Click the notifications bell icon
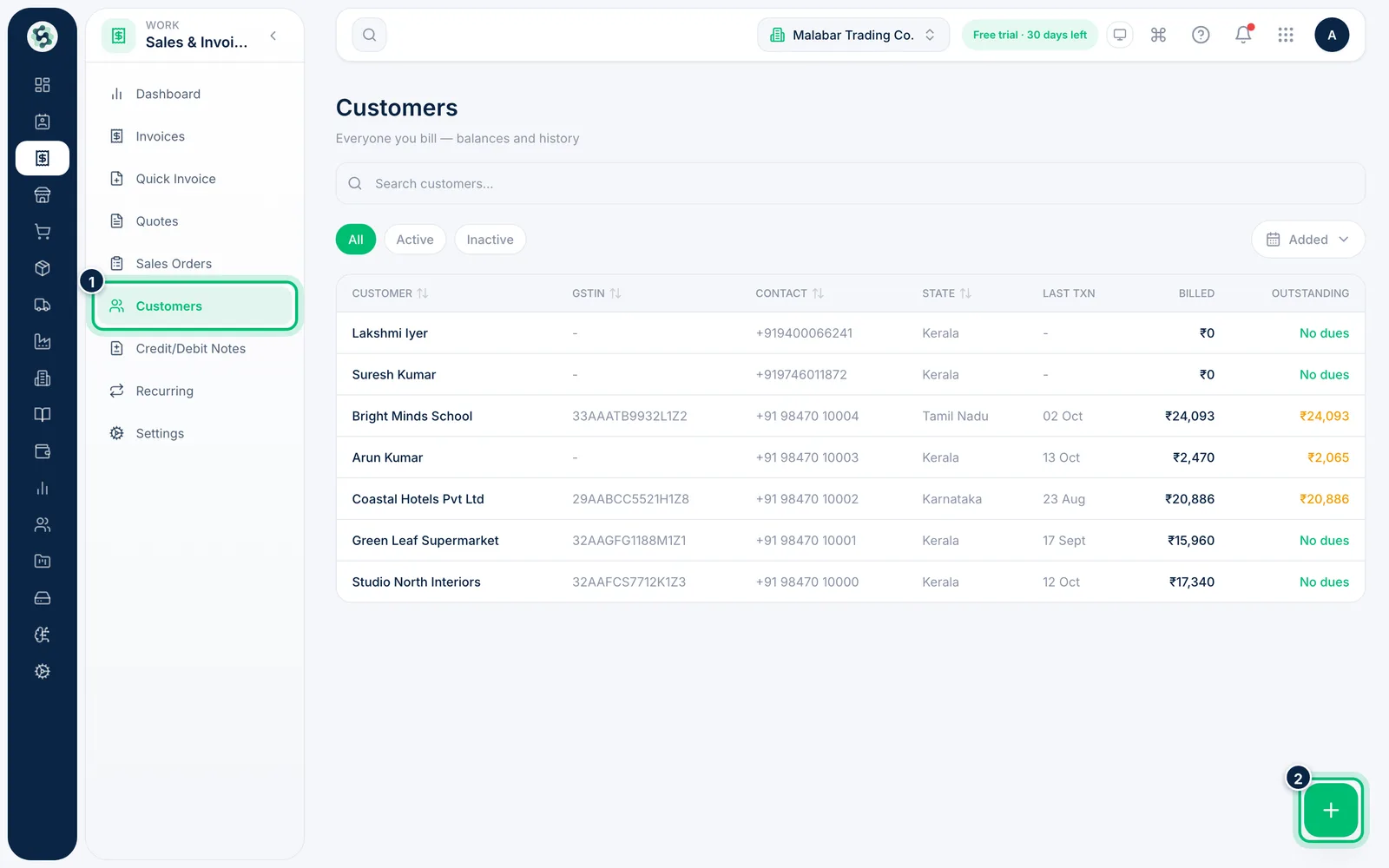Image resolution: width=1389 pixels, height=868 pixels. [x=1243, y=35]
